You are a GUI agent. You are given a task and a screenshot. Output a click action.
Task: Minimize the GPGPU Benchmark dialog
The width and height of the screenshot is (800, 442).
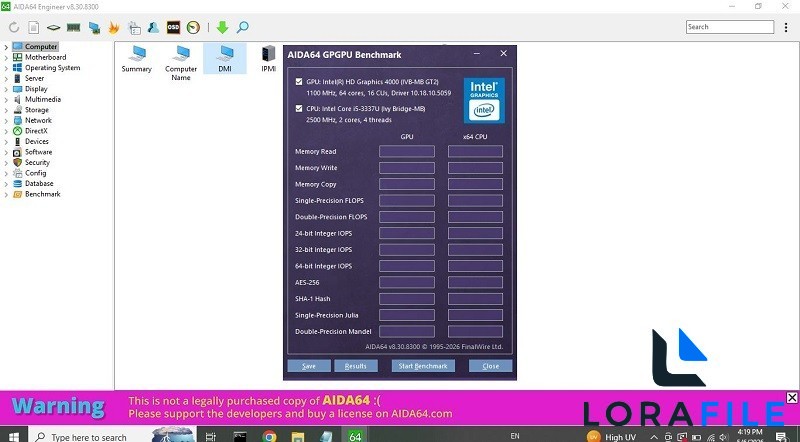[477, 54]
